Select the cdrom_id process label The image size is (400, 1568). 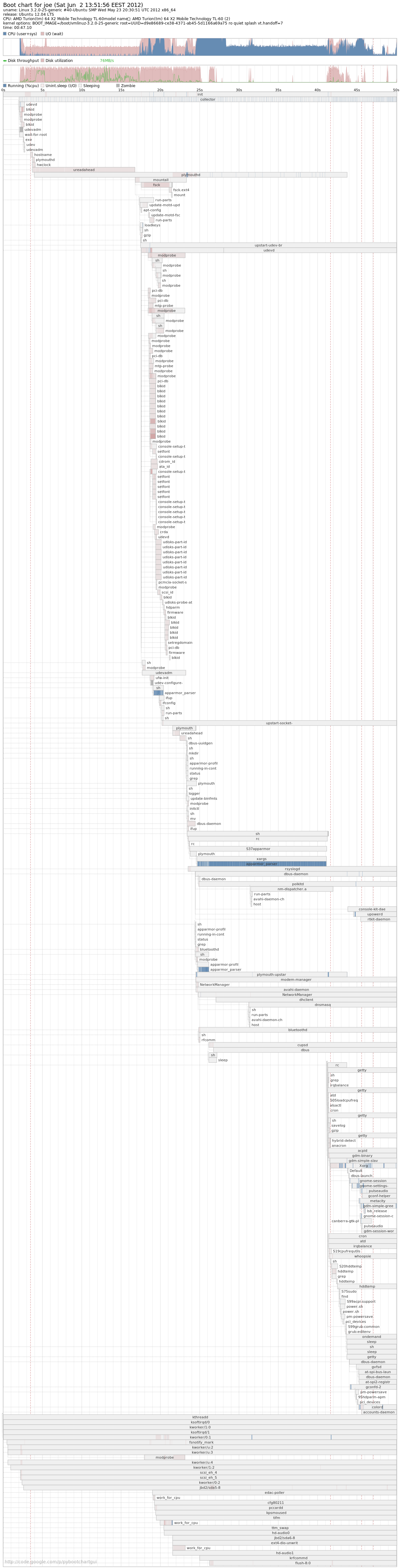(x=167, y=461)
